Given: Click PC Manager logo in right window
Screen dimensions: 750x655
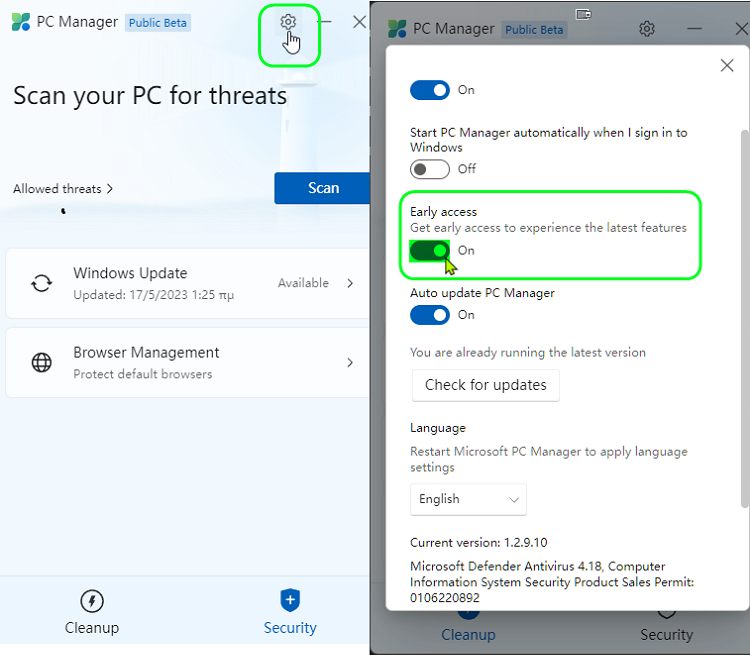Looking at the screenshot, I should click(x=397, y=29).
